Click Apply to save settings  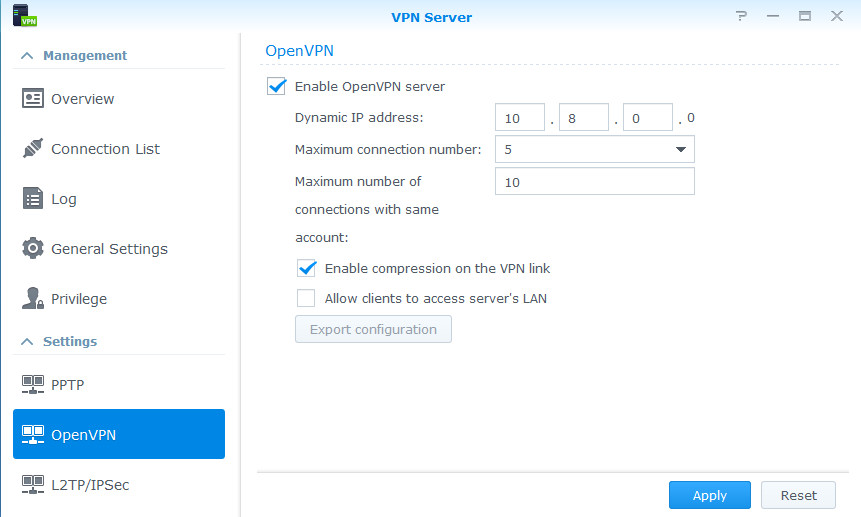[709, 495]
